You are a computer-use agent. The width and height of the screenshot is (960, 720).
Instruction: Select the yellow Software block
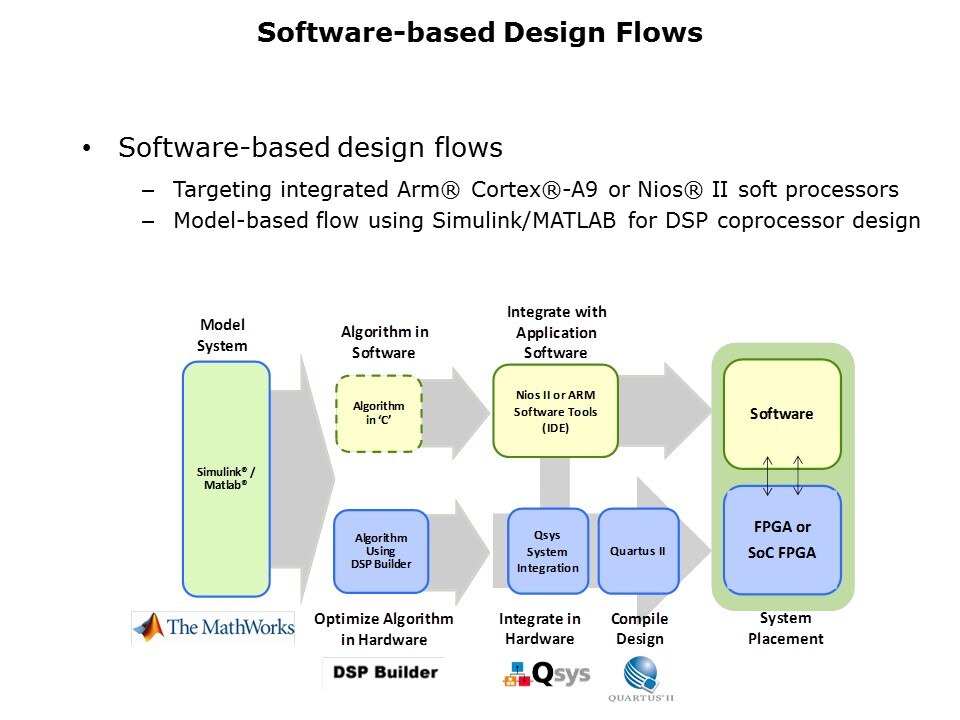[782, 414]
